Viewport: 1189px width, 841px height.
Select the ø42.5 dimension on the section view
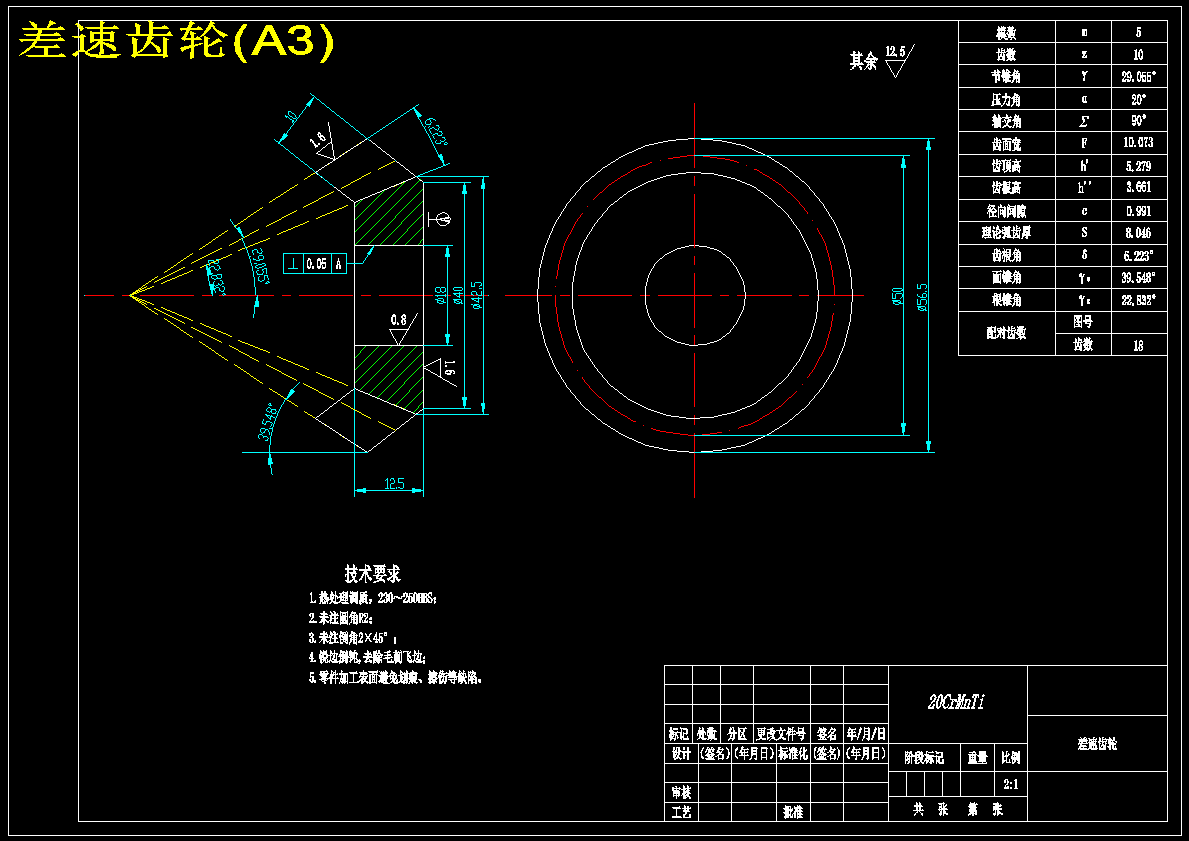[477, 296]
